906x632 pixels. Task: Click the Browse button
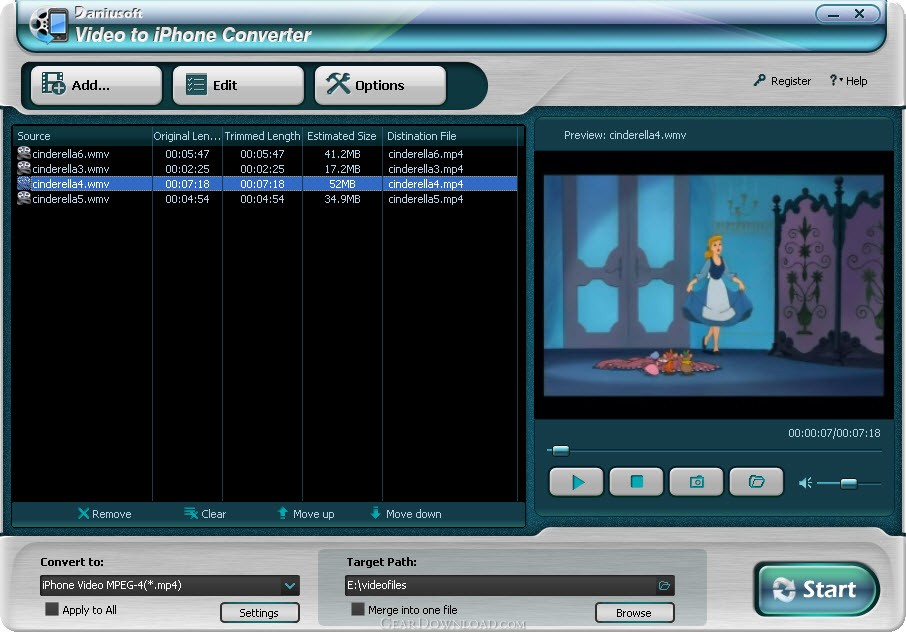634,613
